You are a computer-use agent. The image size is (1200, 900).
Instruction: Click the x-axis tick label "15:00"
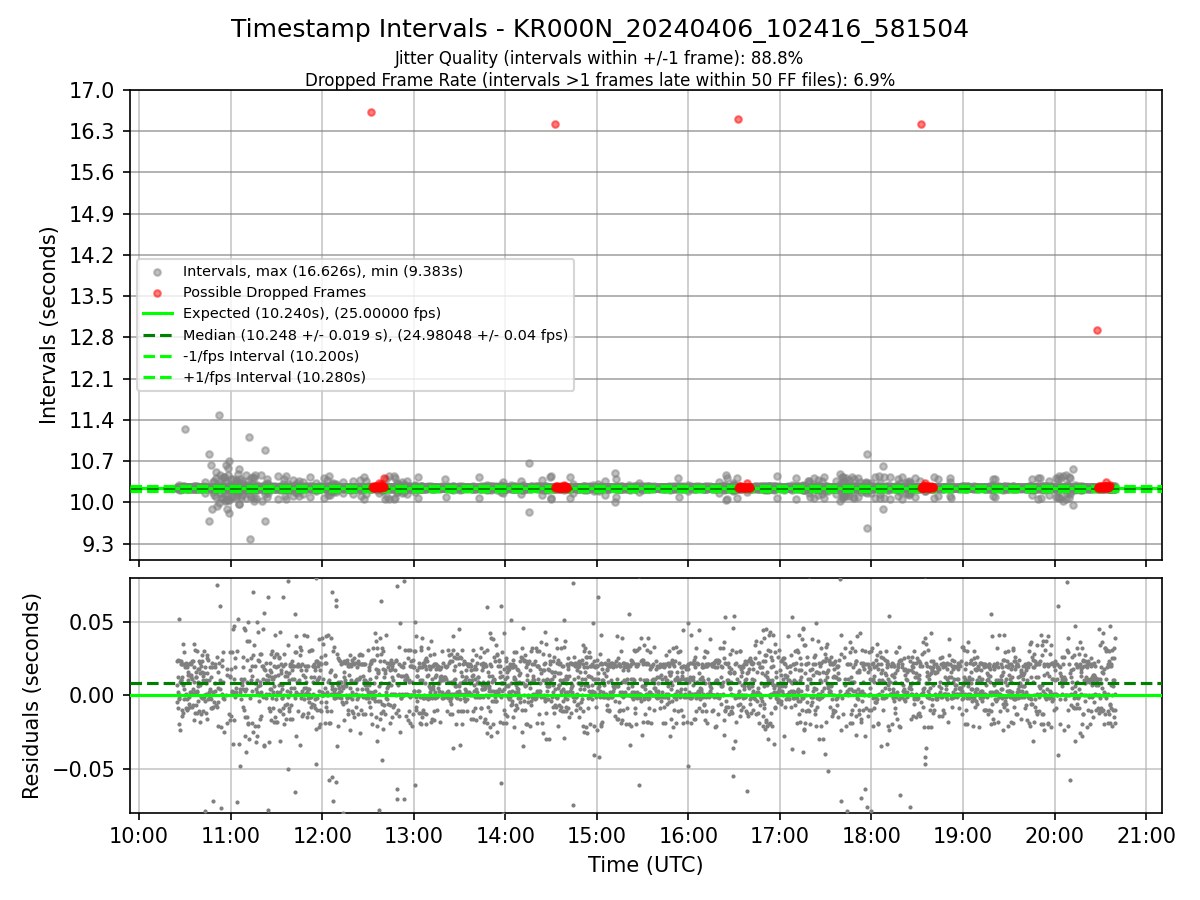click(596, 835)
